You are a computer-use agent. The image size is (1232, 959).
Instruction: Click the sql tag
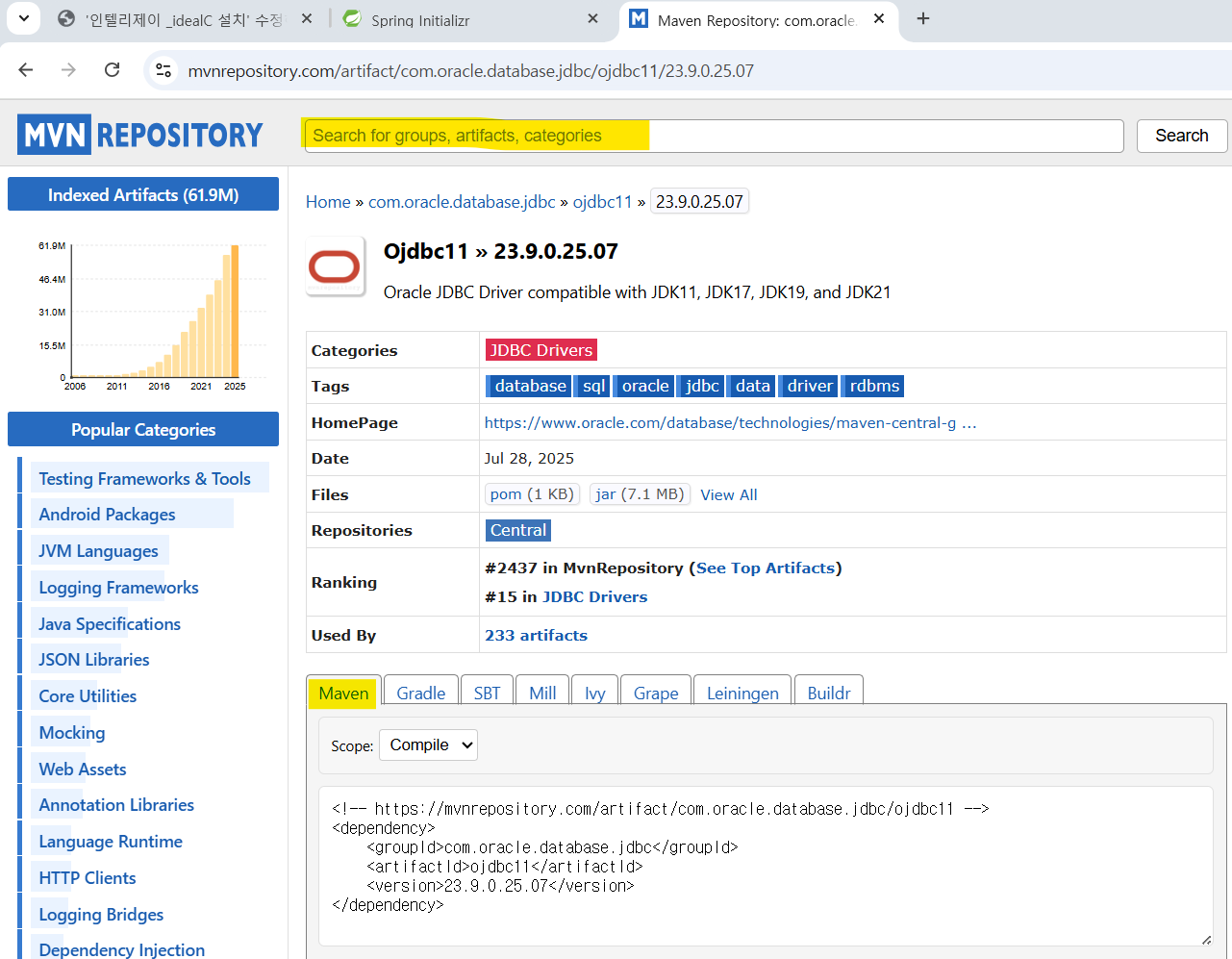click(593, 386)
